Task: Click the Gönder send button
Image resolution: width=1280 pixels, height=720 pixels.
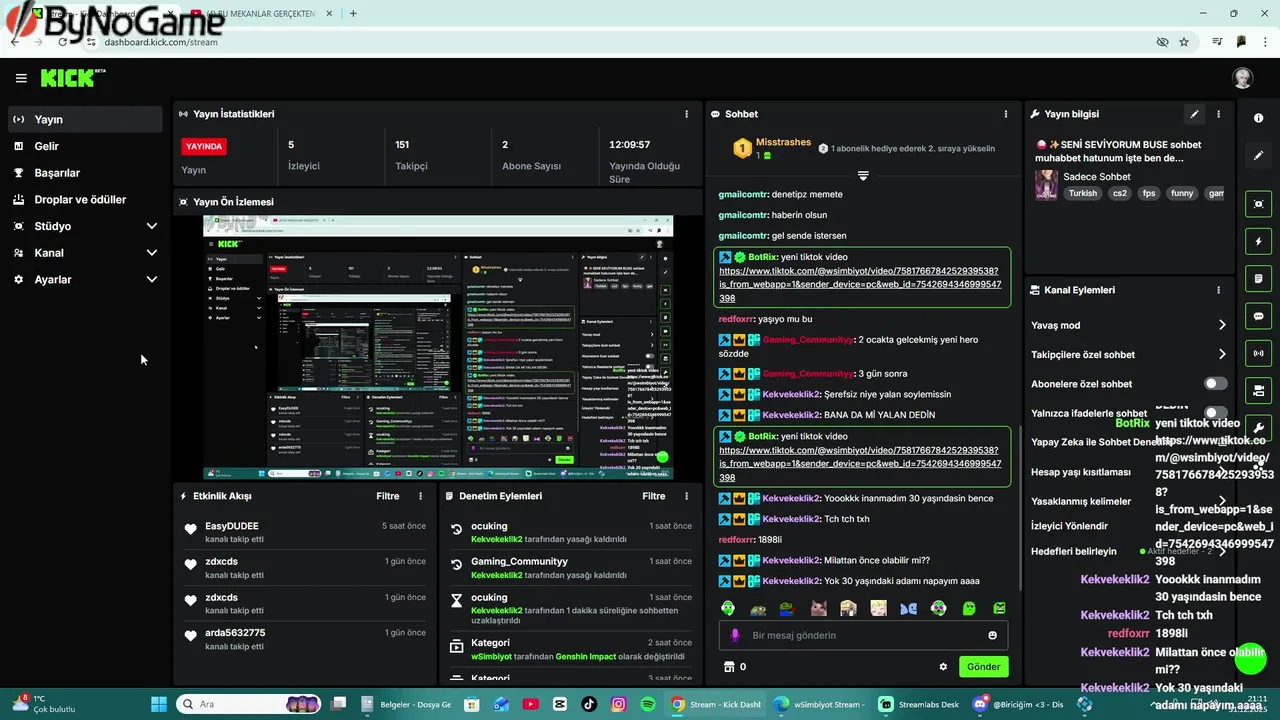Action: tap(983, 667)
